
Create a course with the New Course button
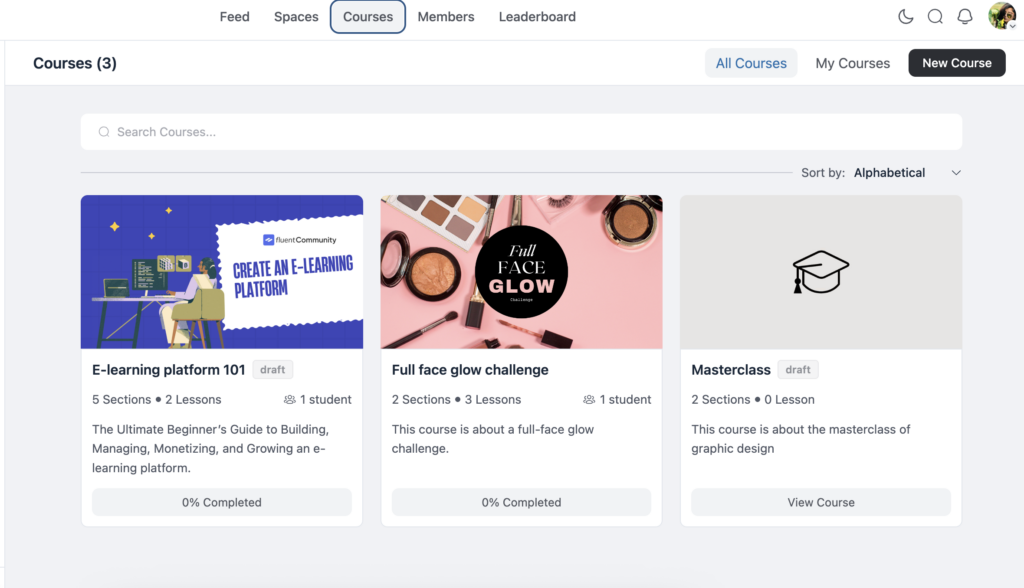pos(956,62)
